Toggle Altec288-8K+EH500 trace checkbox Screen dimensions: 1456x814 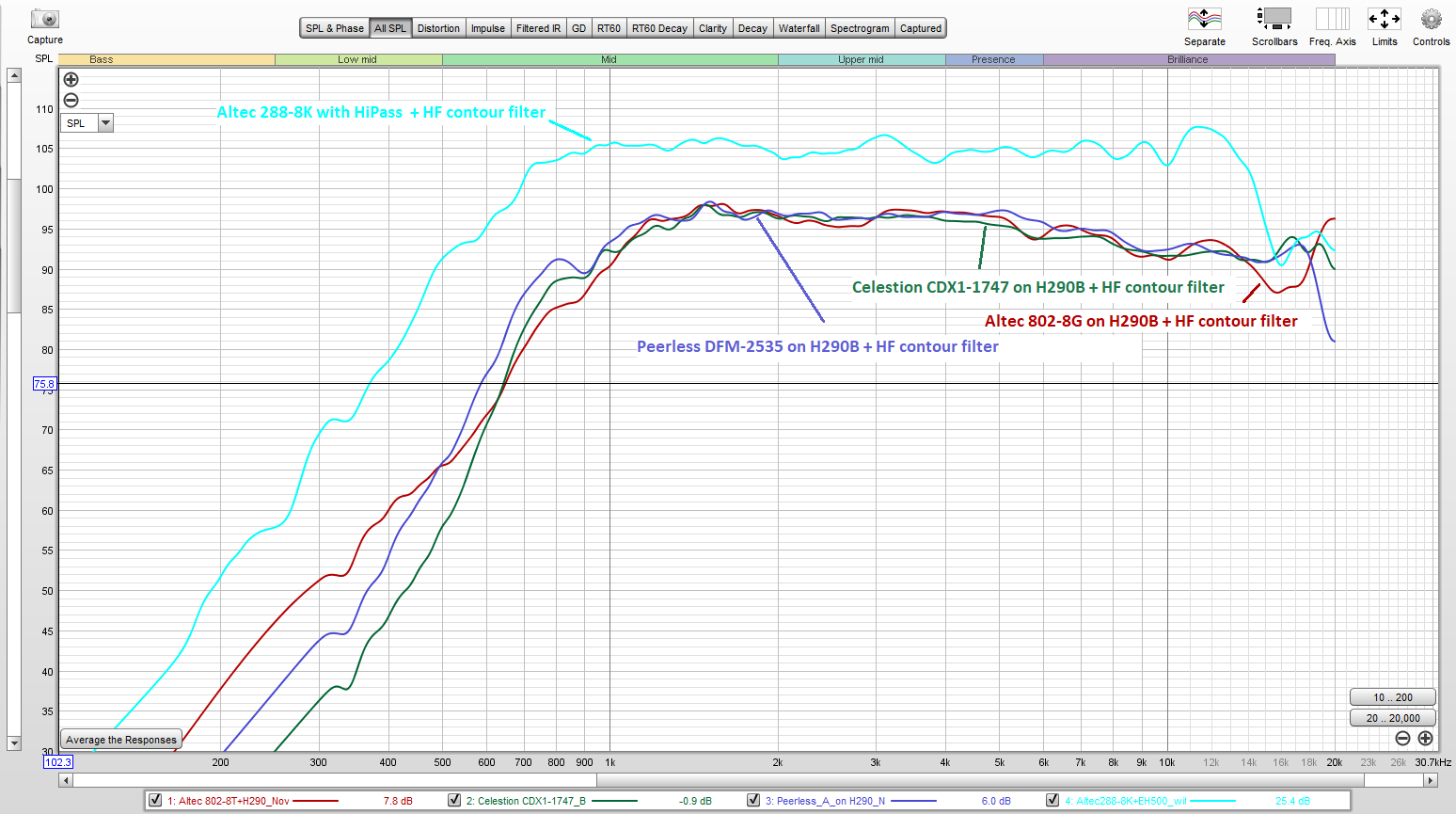point(1052,800)
